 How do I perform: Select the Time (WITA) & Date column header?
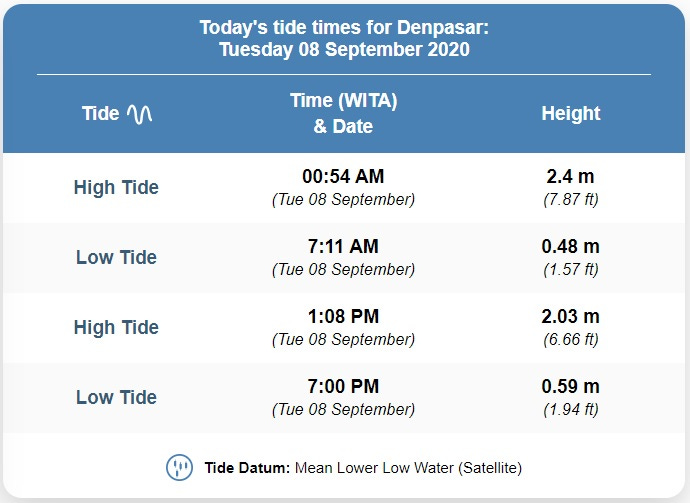(343, 113)
